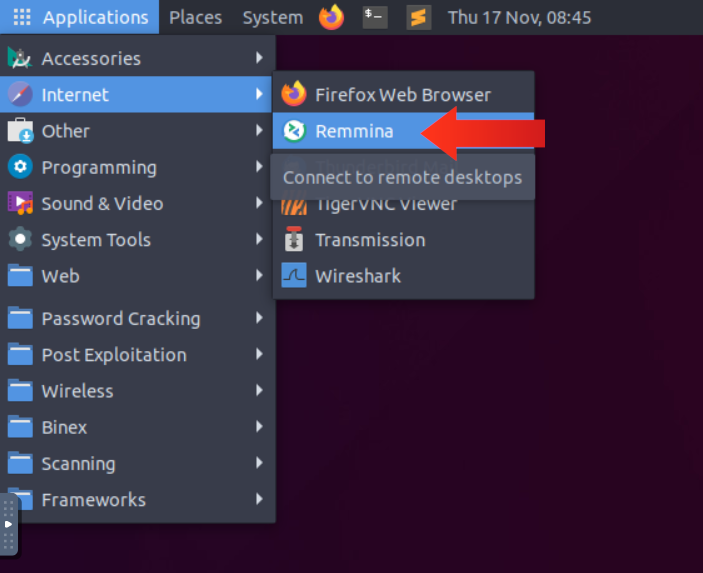The image size is (703, 573).
Task: Open the System menu
Action: click(272, 17)
